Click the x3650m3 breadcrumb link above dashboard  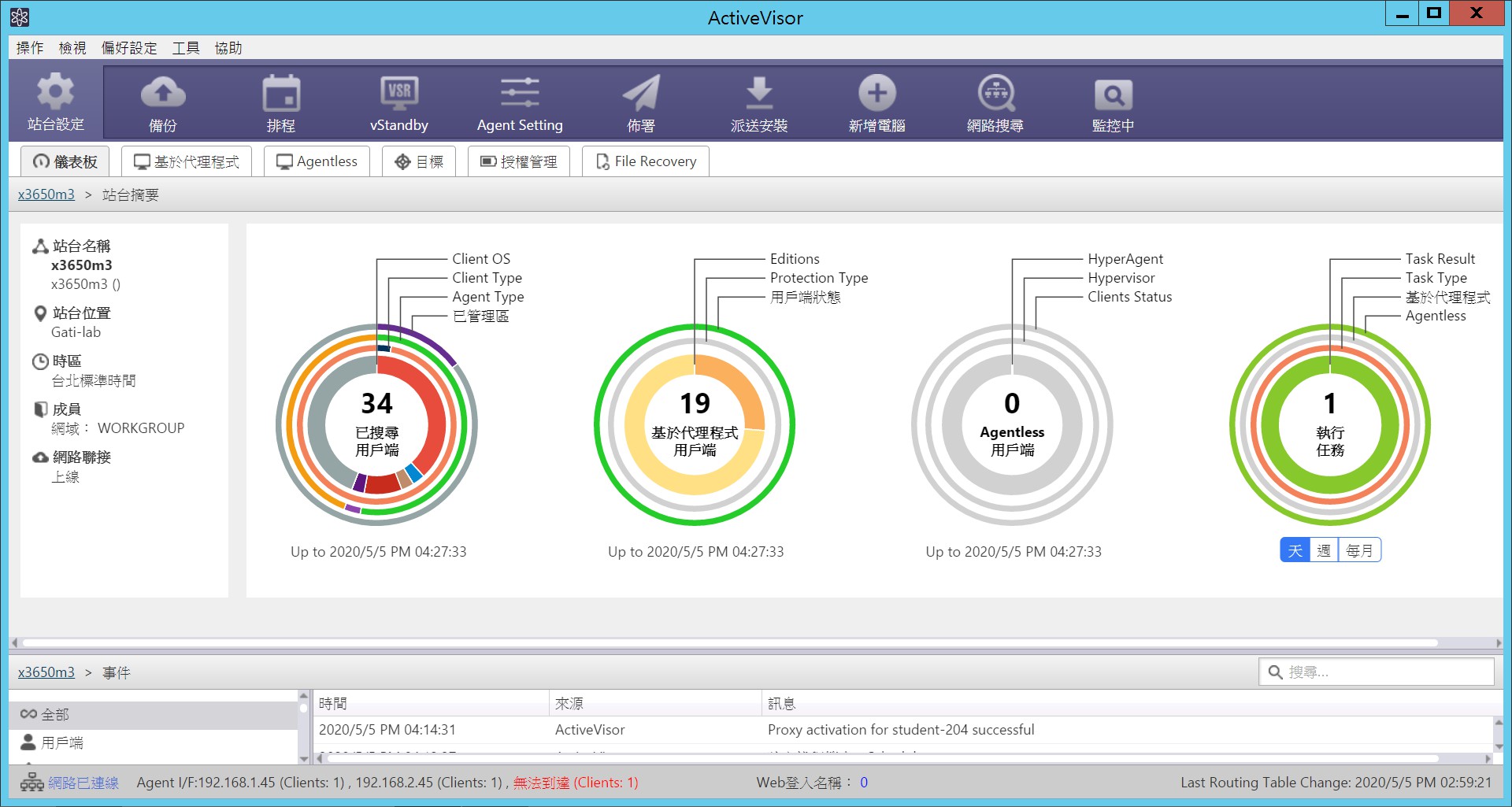coord(46,194)
